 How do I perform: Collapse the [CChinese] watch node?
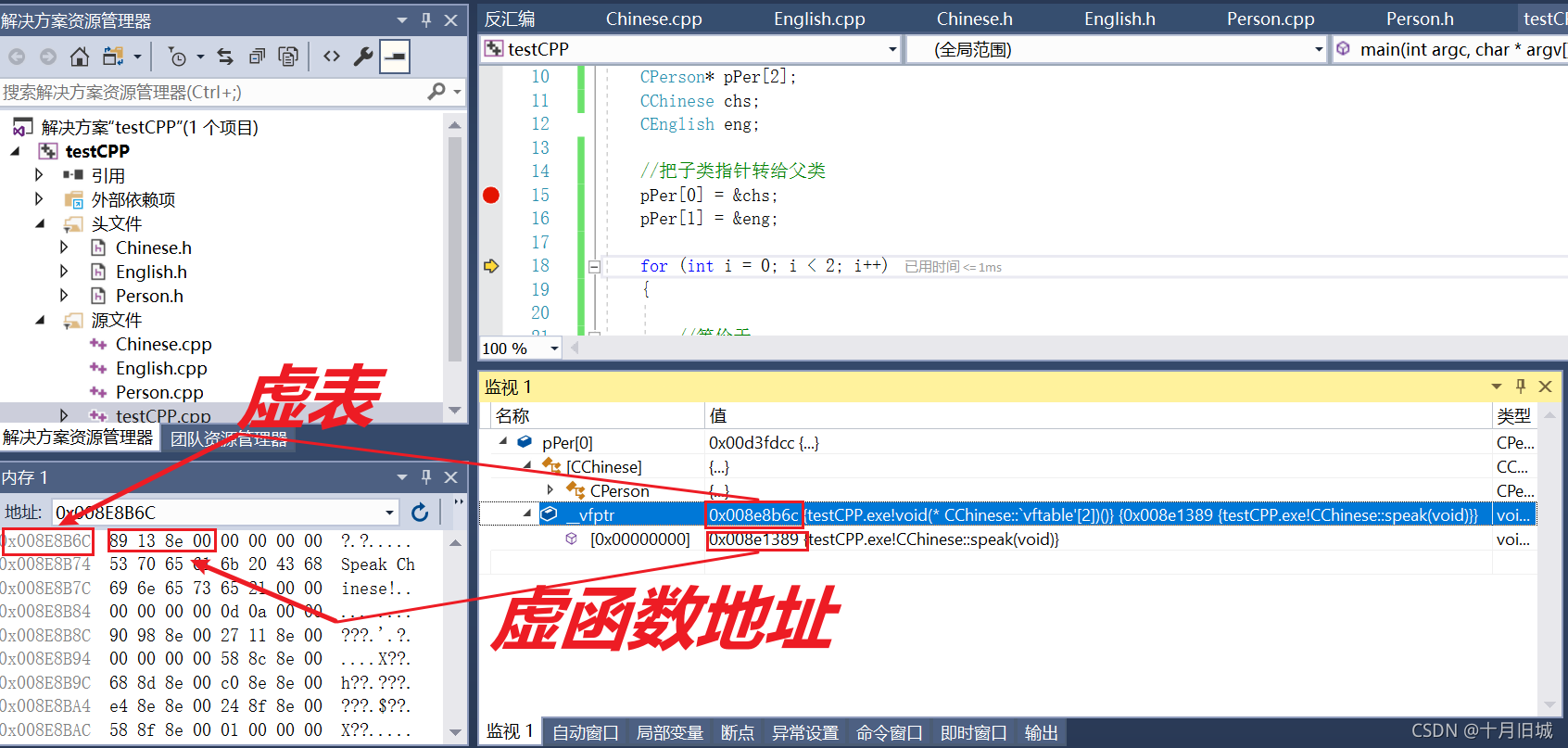click(x=527, y=466)
